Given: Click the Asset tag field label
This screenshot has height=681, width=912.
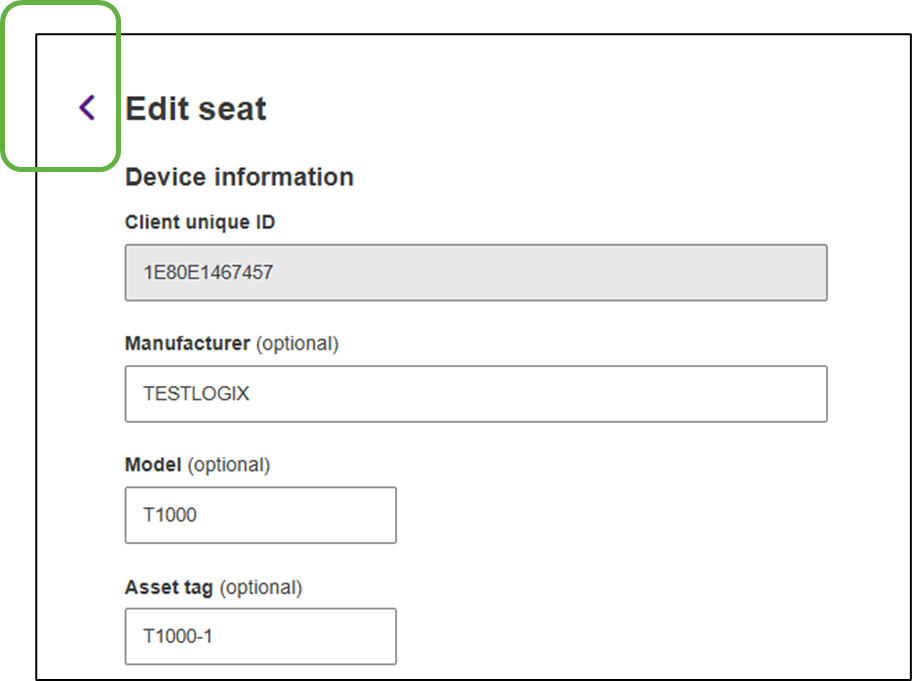Looking at the screenshot, I should coord(169,587).
